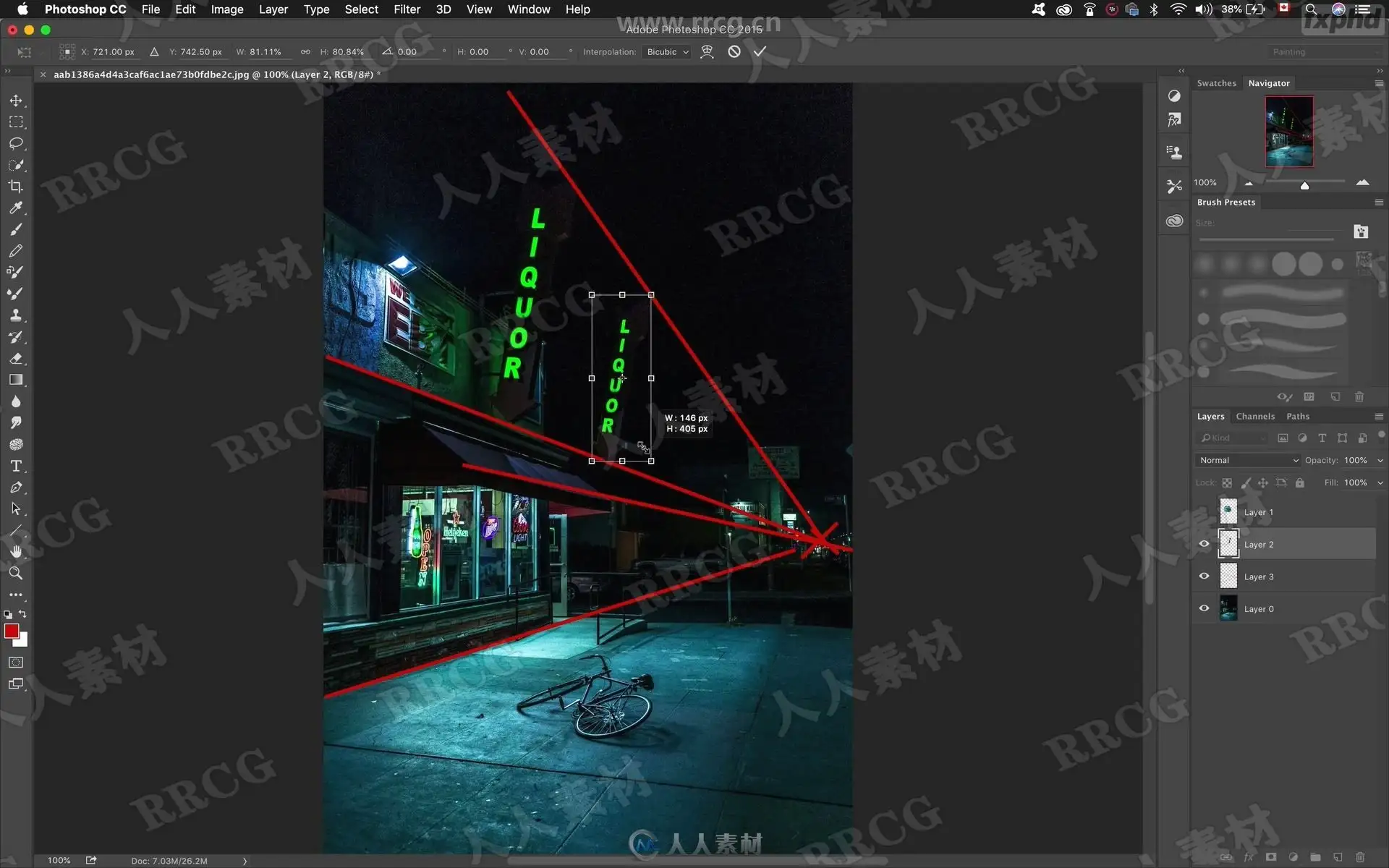Screen dimensions: 1389x868
Task: Select the Crop tool
Action: pyautogui.click(x=15, y=187)
